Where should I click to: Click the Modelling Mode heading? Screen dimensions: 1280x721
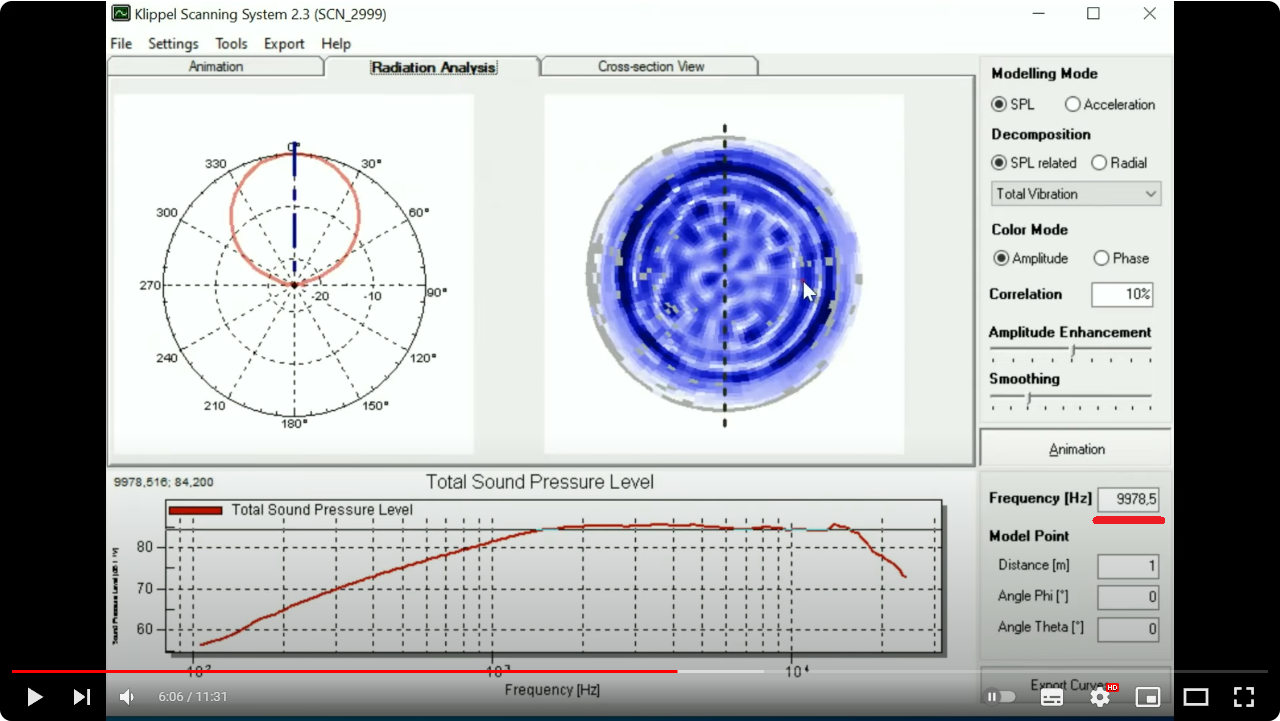point(1044,74)
